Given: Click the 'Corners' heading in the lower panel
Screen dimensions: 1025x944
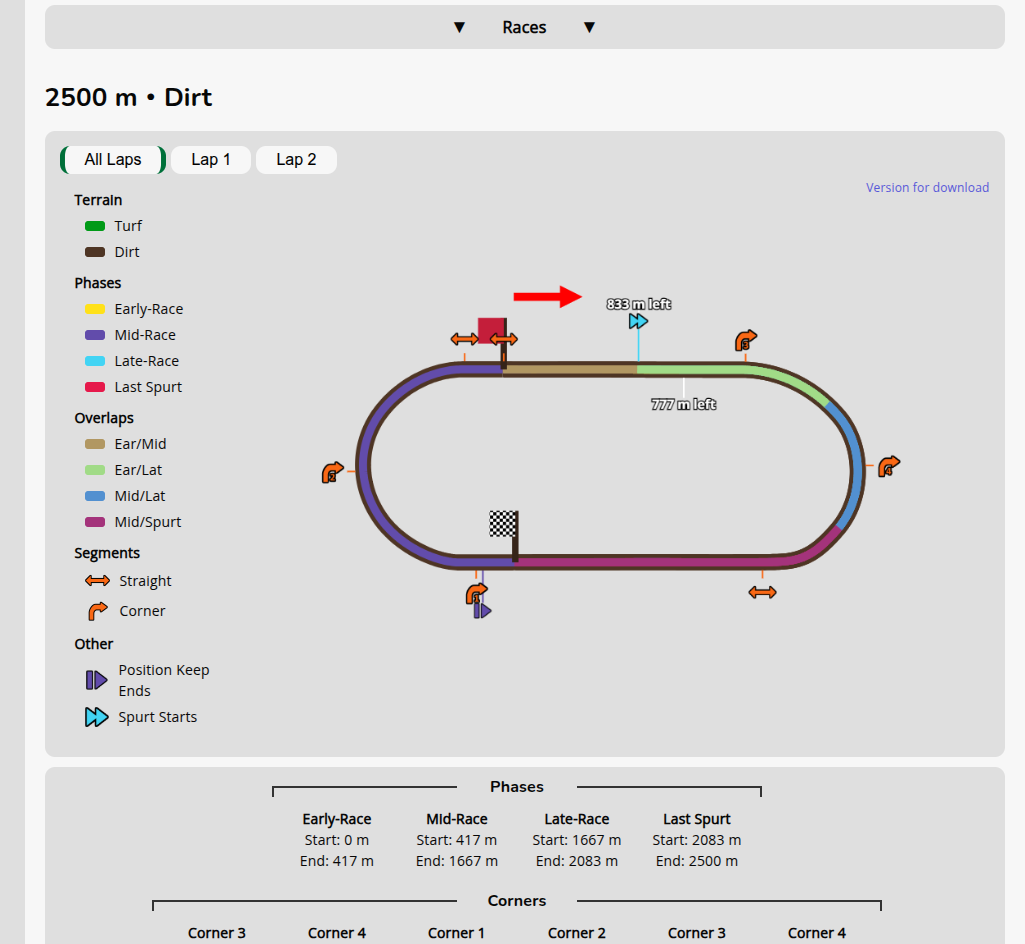Looking at the screenshot, I should pos(516,901).
